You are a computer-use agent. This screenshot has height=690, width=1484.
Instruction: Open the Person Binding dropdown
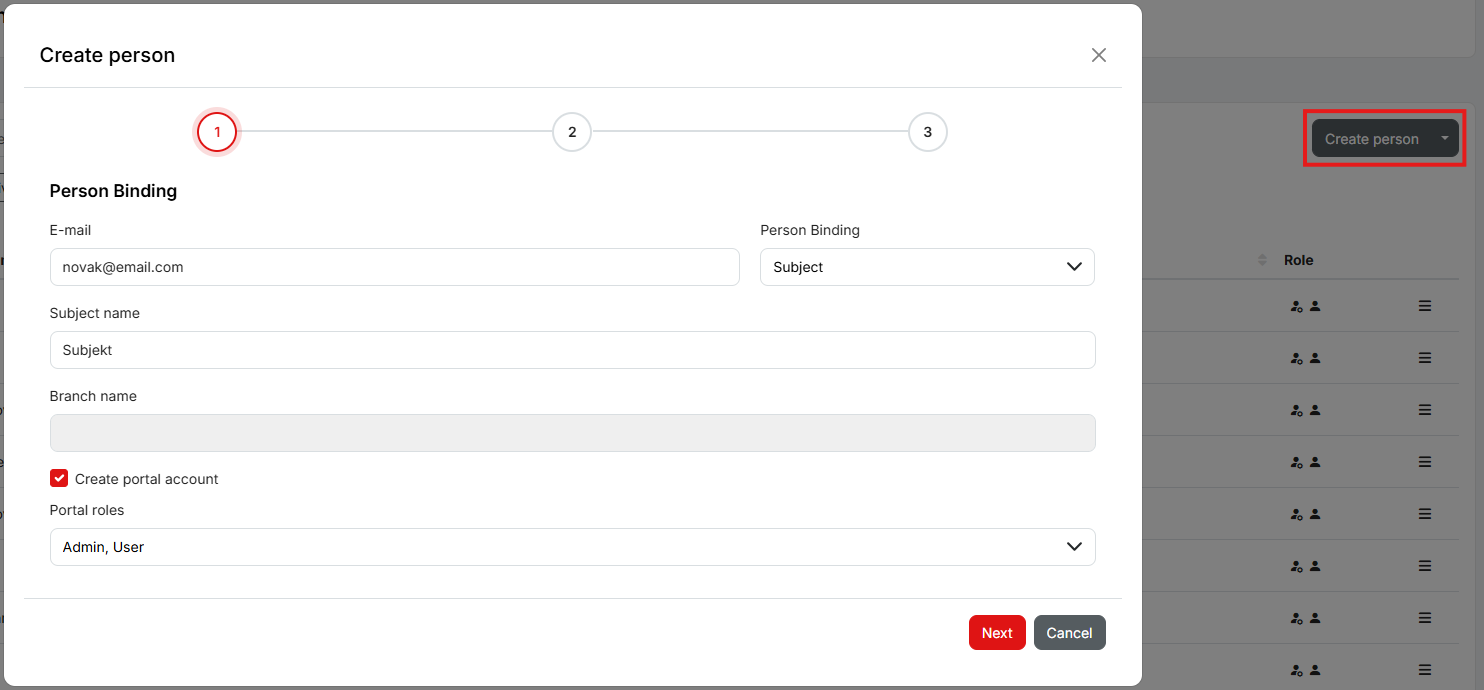coord(926,267)
